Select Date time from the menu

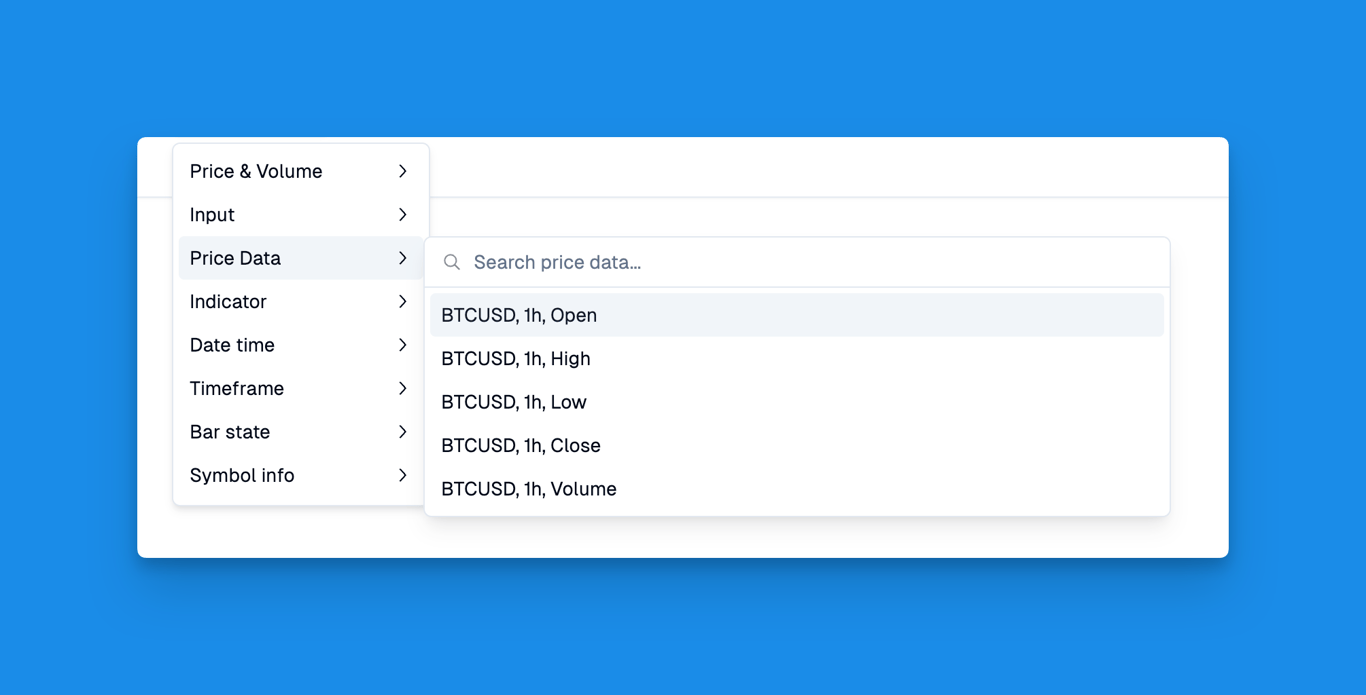(x=301, y=345)
